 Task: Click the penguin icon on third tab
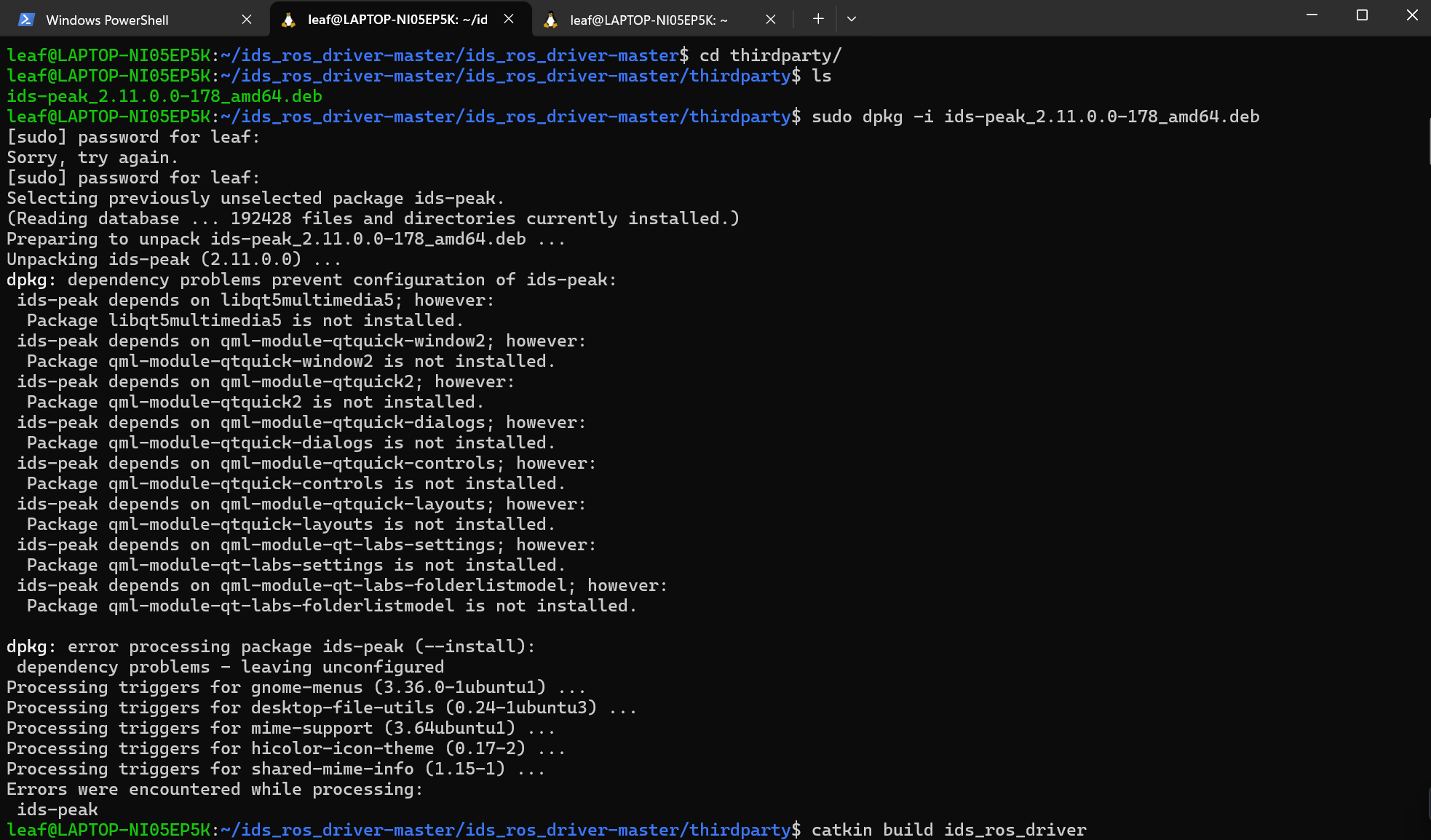550,20
